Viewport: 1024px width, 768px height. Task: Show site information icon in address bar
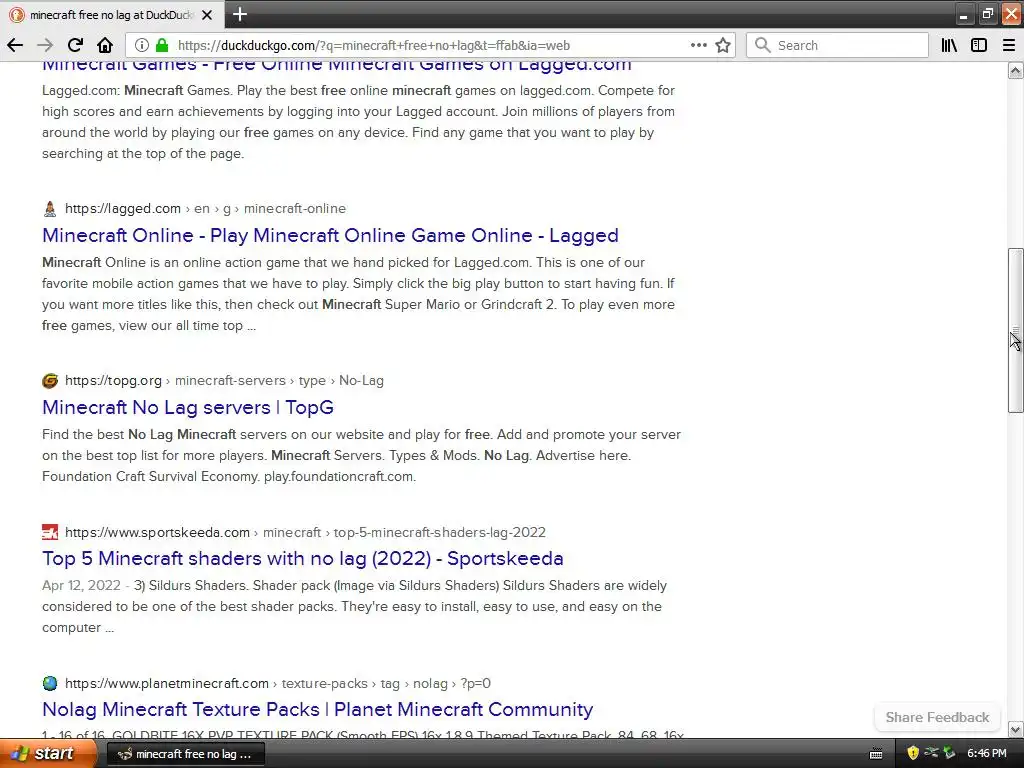click(x=141, y=45)
